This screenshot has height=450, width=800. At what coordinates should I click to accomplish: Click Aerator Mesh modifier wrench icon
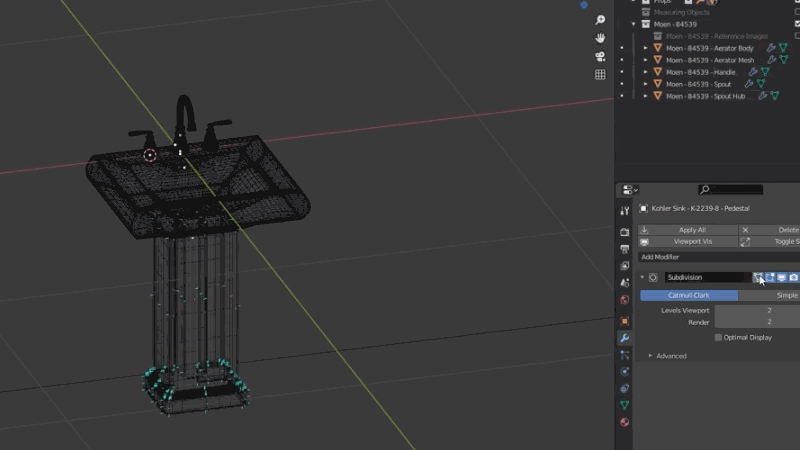[x=772, y=60]
